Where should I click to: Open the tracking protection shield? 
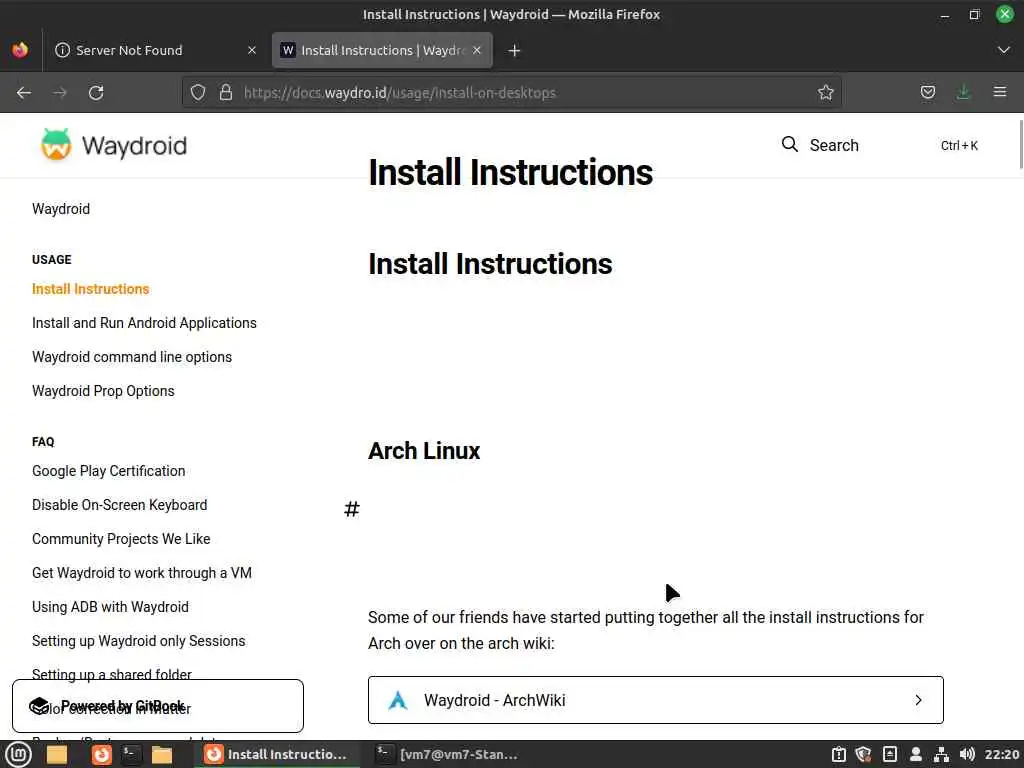pos(198,93)
